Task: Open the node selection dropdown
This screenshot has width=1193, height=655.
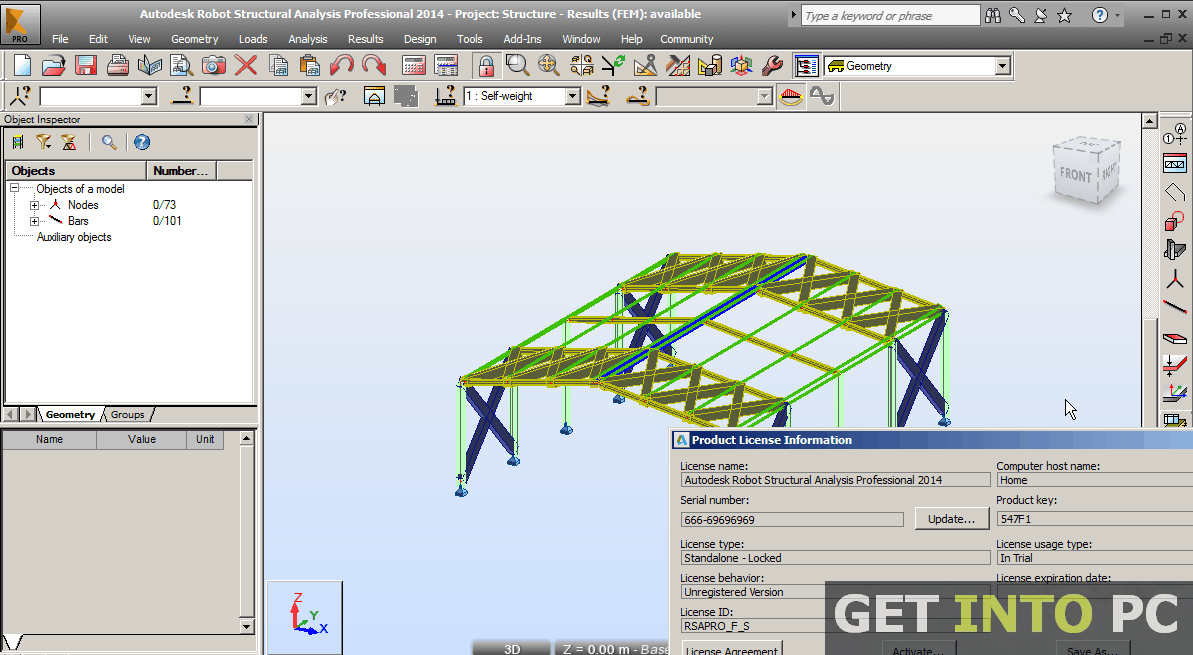Action: [149, 97]
